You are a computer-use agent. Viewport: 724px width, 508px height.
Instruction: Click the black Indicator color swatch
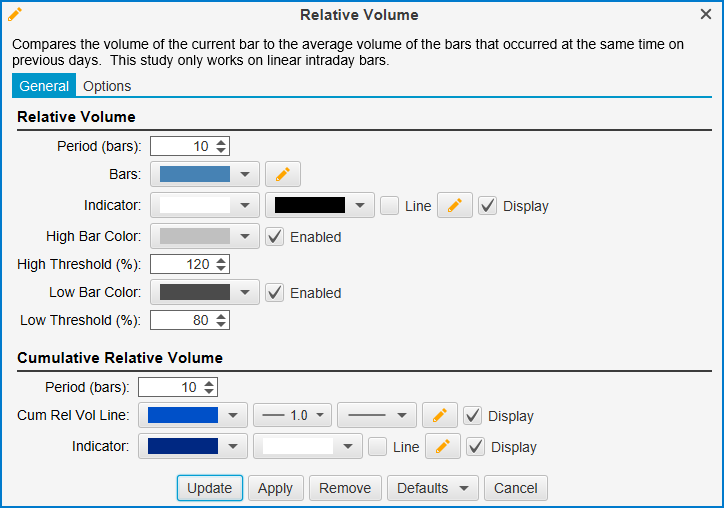pyautogui.click(x=310, y=206)
